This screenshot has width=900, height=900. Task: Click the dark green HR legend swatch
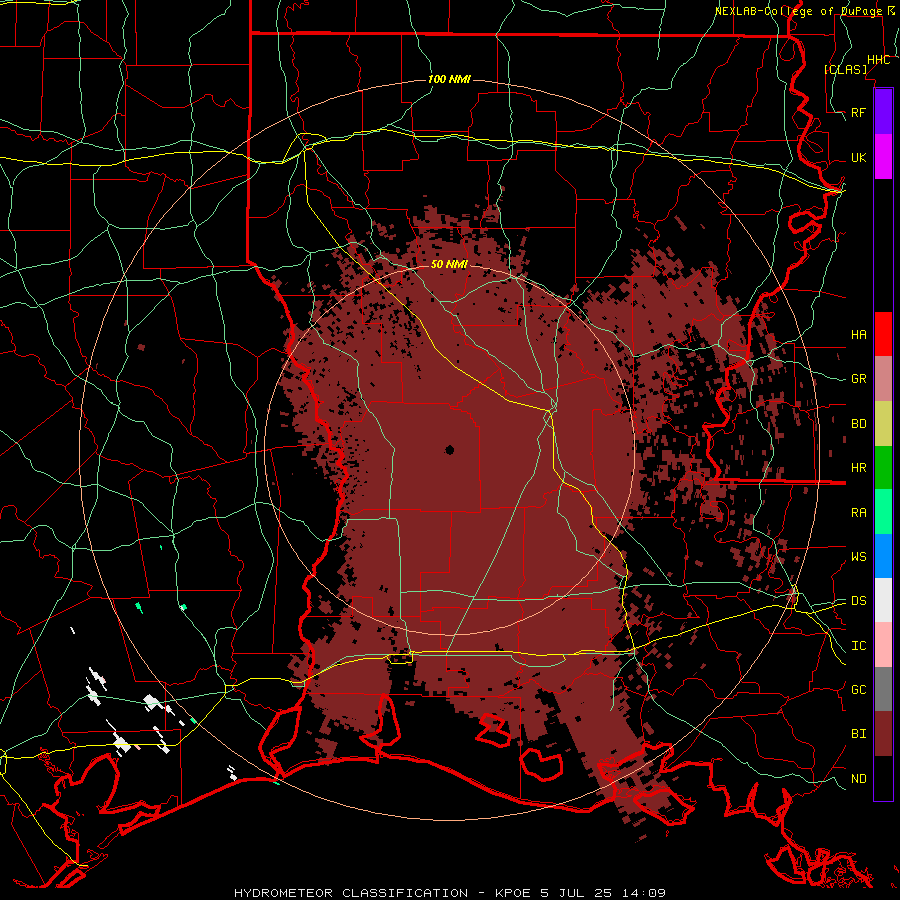tap(883, 468)
